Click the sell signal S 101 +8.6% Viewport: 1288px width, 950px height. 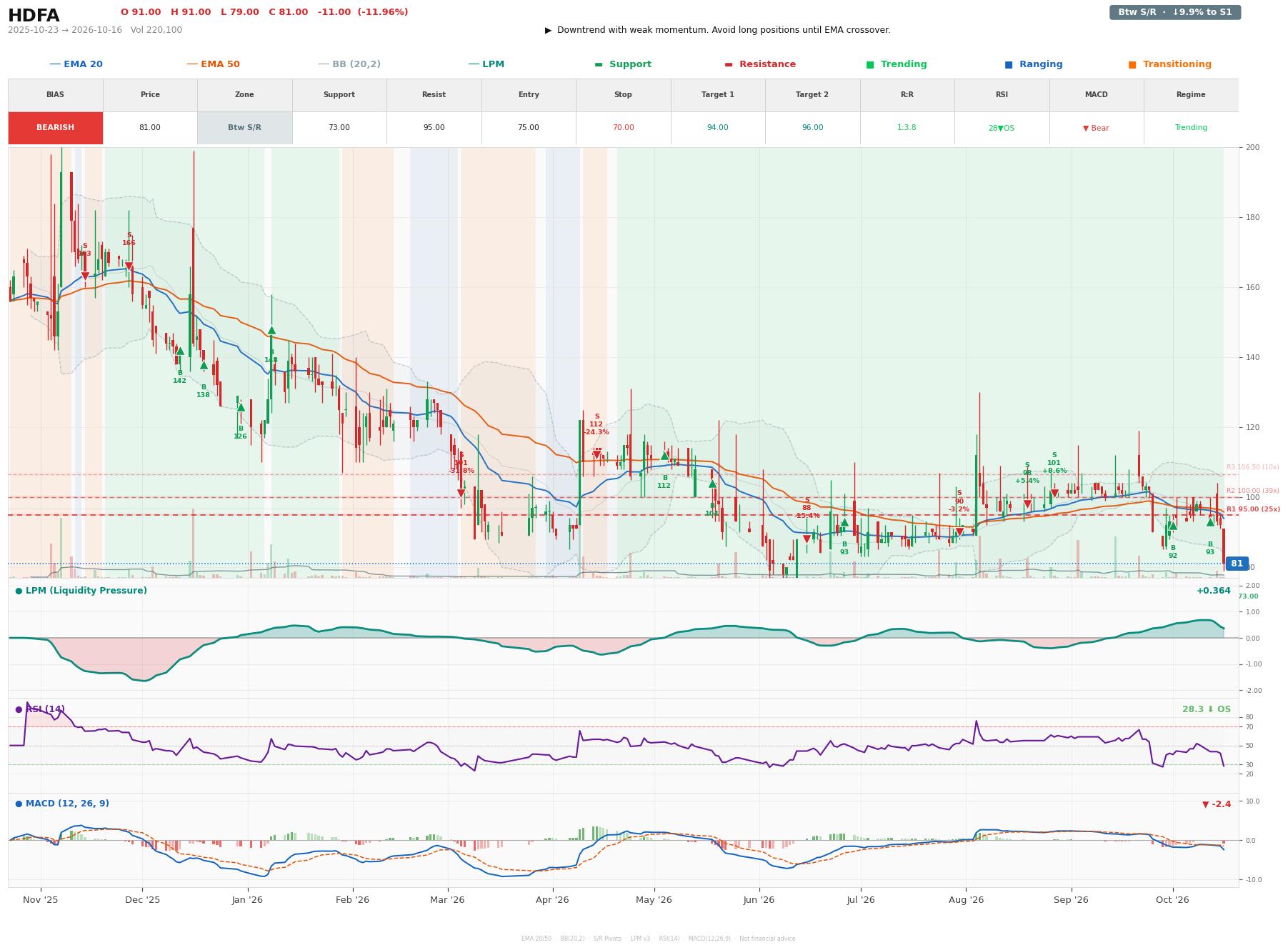point(1054,493)
